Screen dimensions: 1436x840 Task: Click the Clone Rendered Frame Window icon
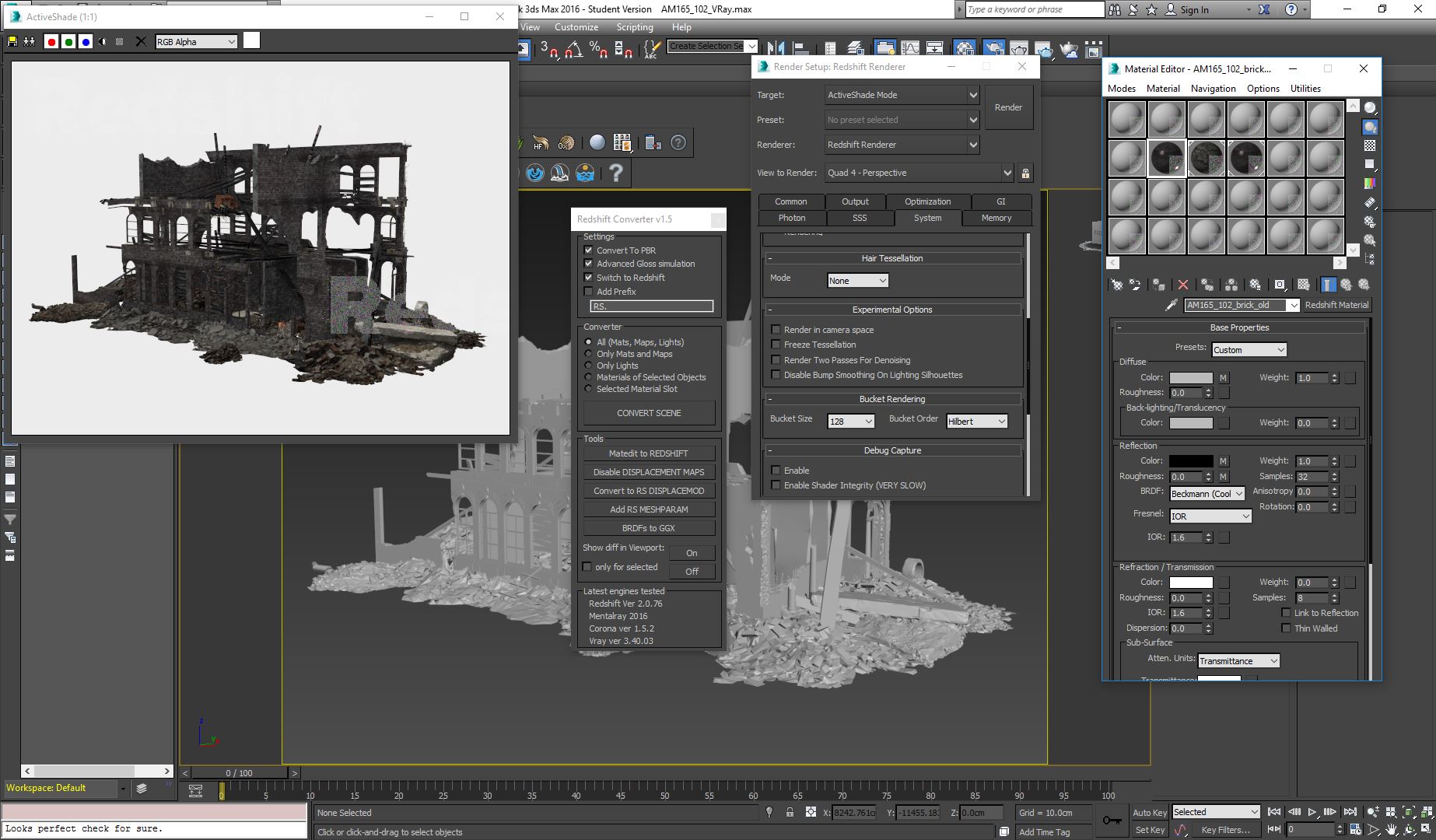pyautogui.click(x=30, y=42)
